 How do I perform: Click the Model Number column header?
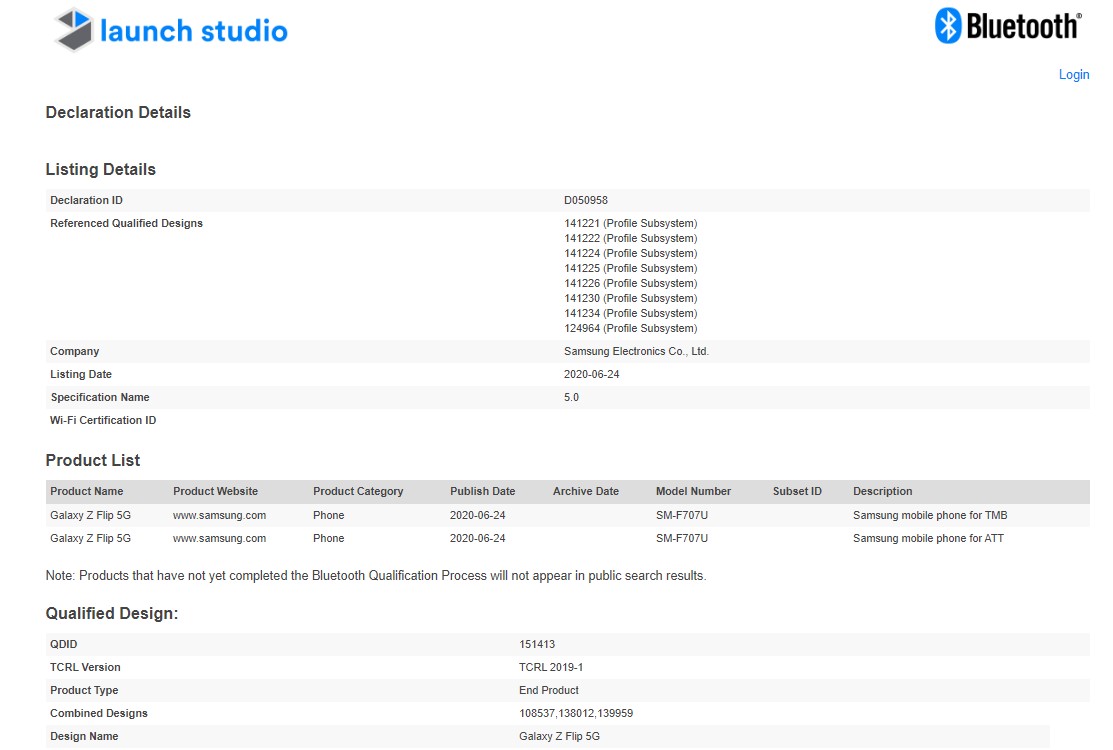pos(693,491)
